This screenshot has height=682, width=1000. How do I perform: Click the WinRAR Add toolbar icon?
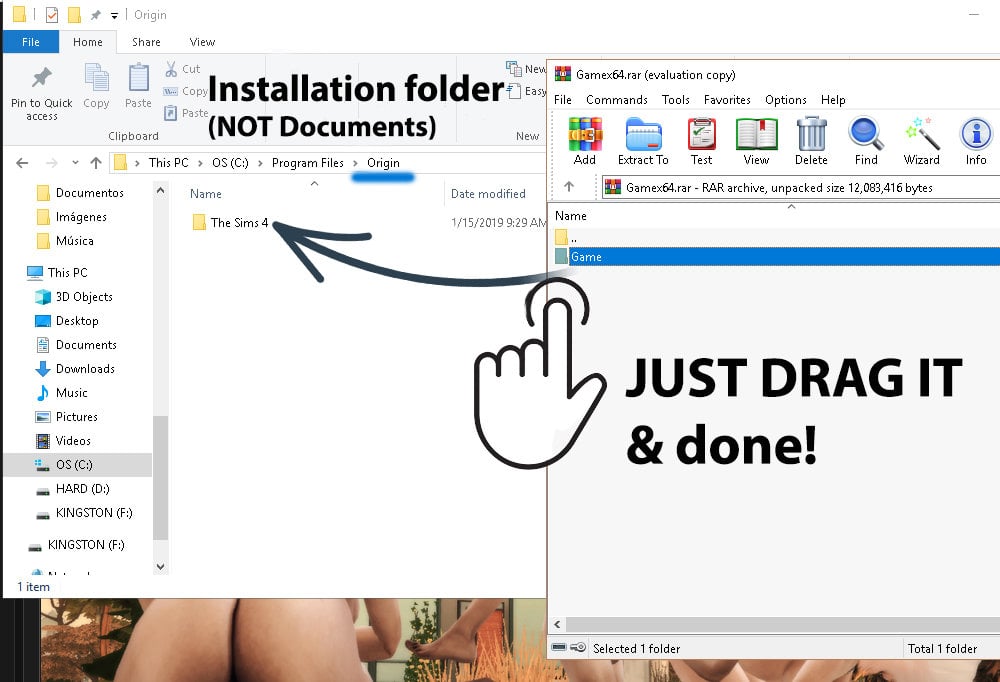585,141
